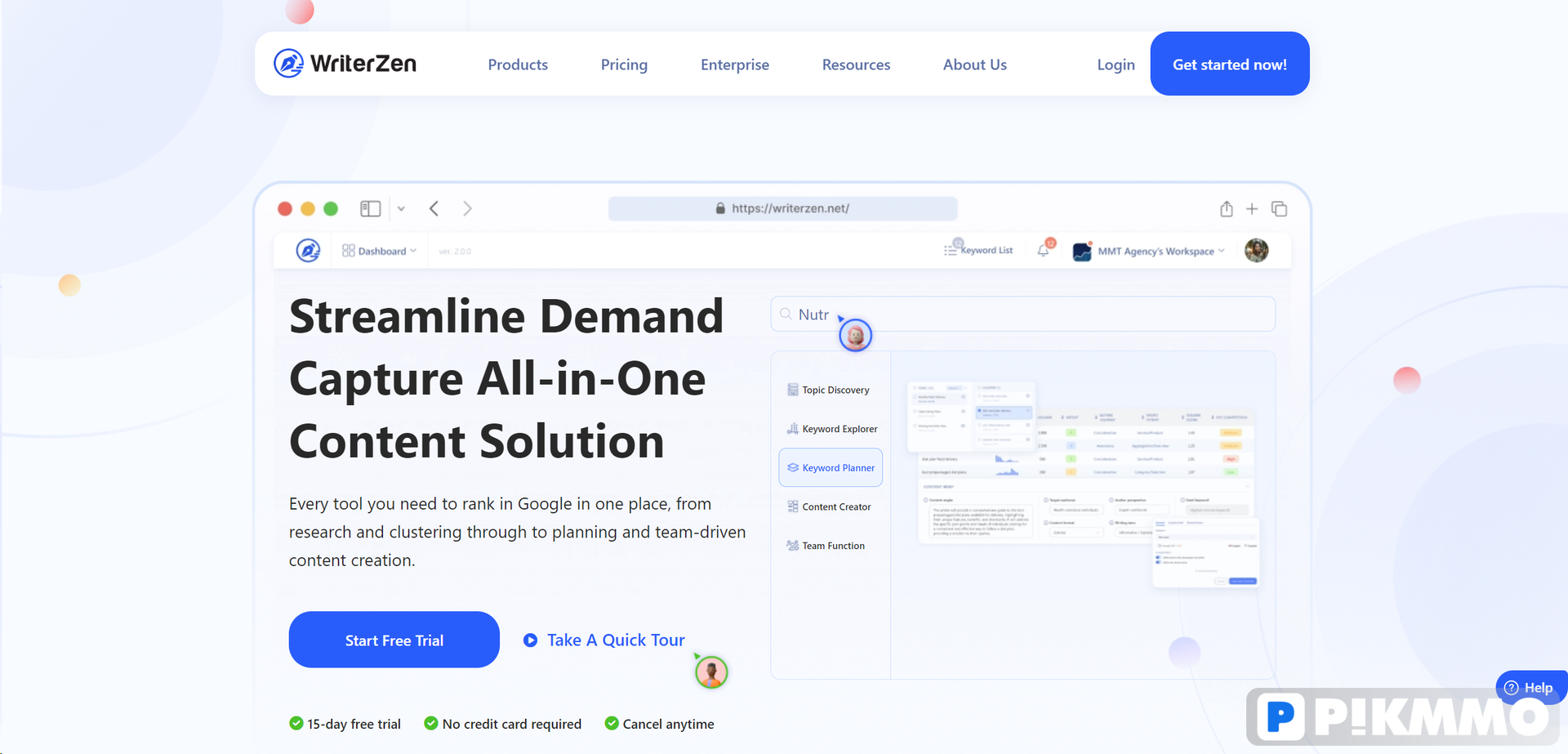Click the 'ver. 2.0.0' version label
Image resolution: width=1568 pixels, height=754 pixels.
pyautogui.click(x=455, y=251)
